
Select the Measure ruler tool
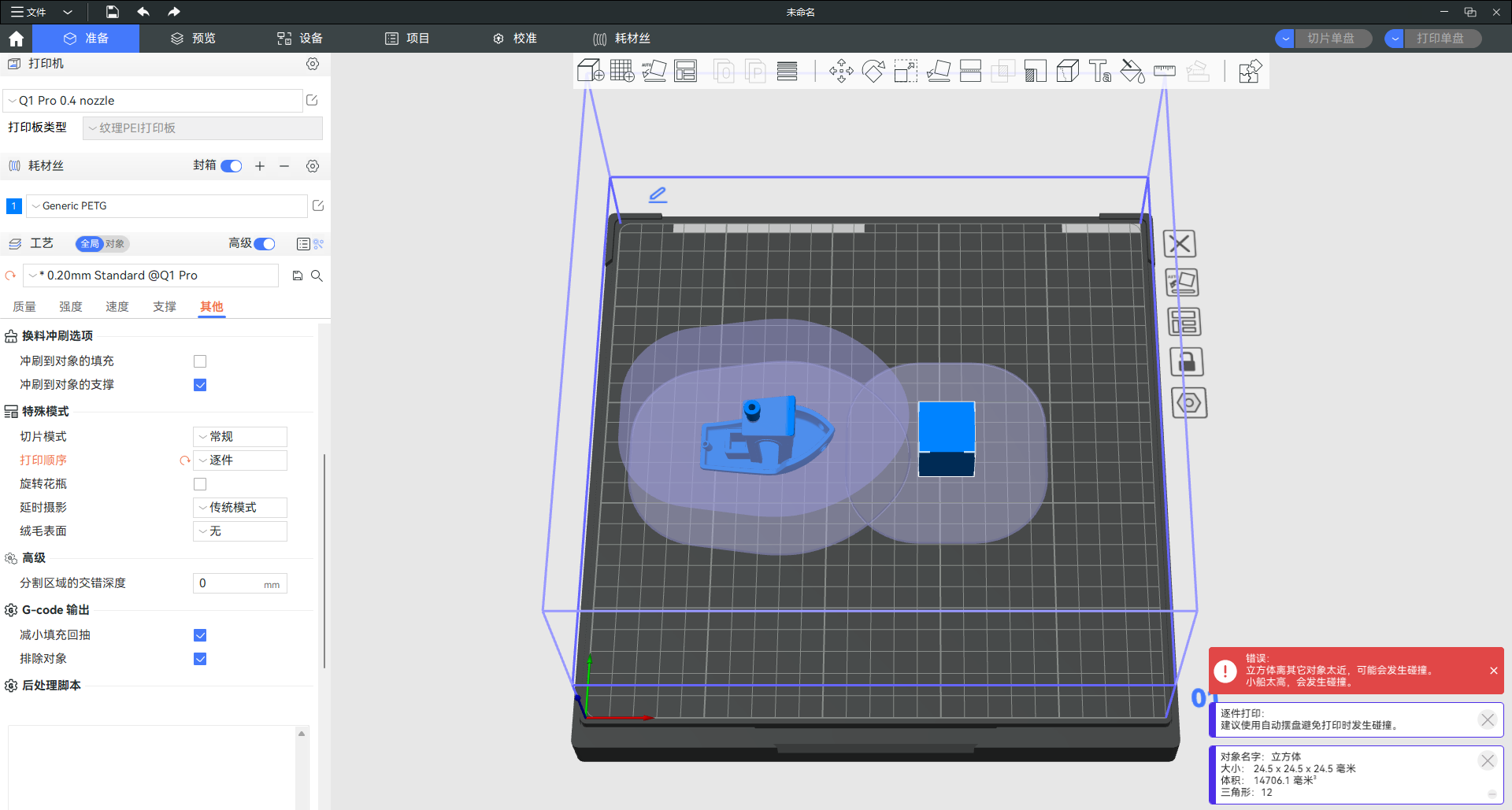(x=1164, y=72)
